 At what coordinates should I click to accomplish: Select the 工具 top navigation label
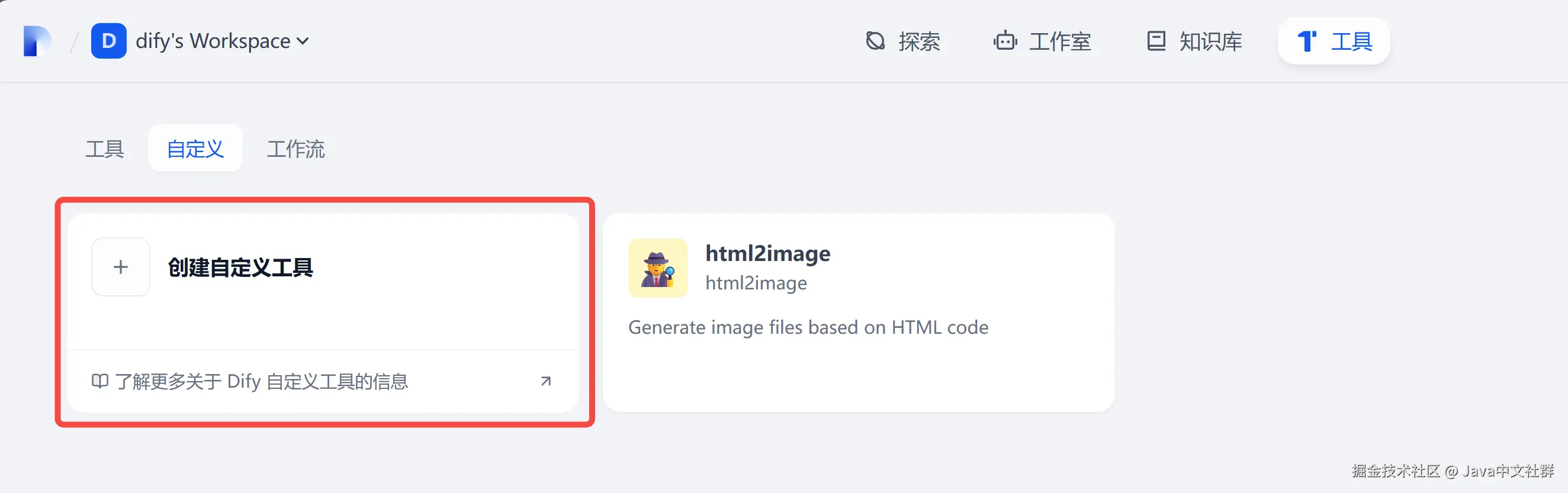tap(1351, 41)
